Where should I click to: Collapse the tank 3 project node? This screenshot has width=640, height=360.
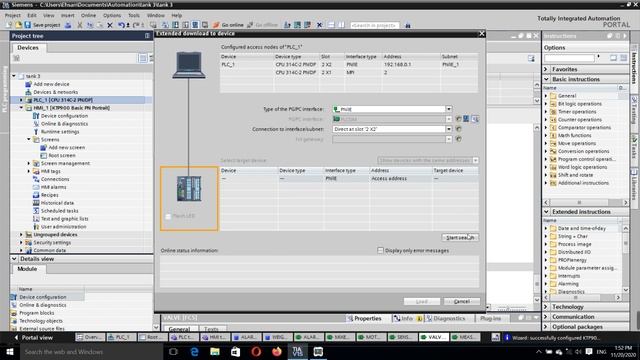click(x=14, y=76)
